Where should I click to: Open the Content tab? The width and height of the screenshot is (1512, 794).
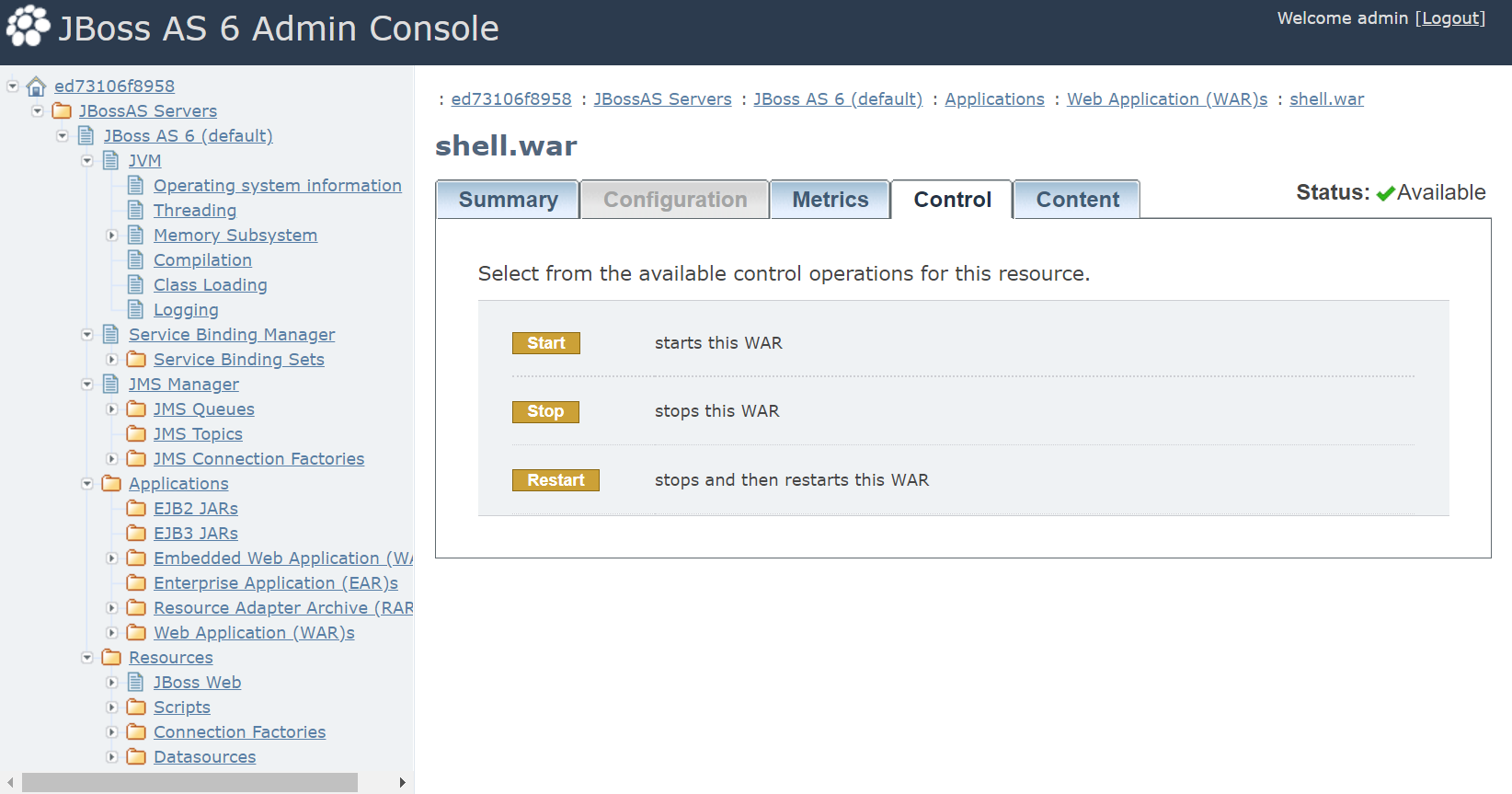pos(1078,200)
